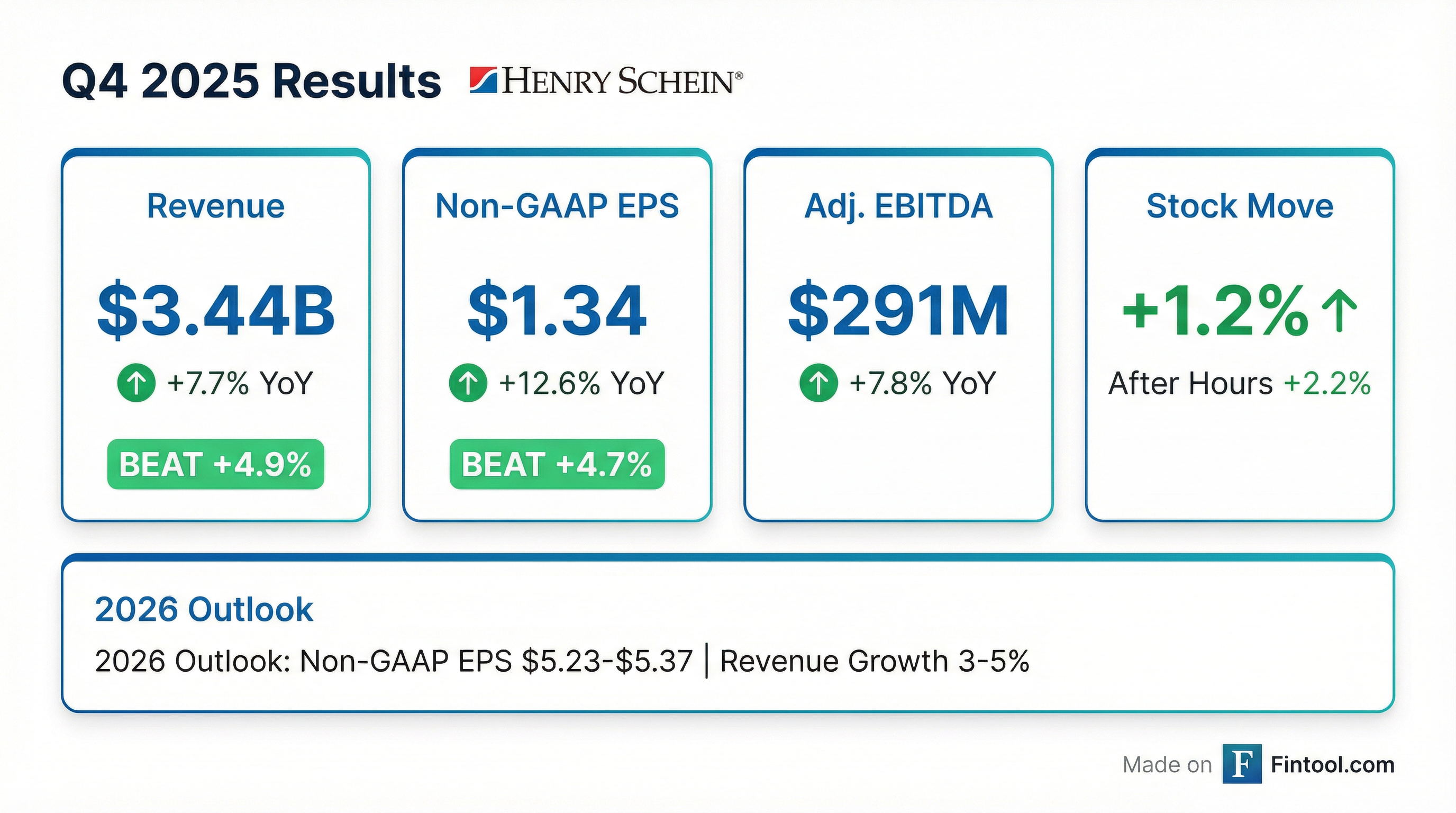The height and width of the screenshot is (813, 1456).
Task: Select the Q4 2025 Results title
Action: pyautogui.click(x=251, y=82)
